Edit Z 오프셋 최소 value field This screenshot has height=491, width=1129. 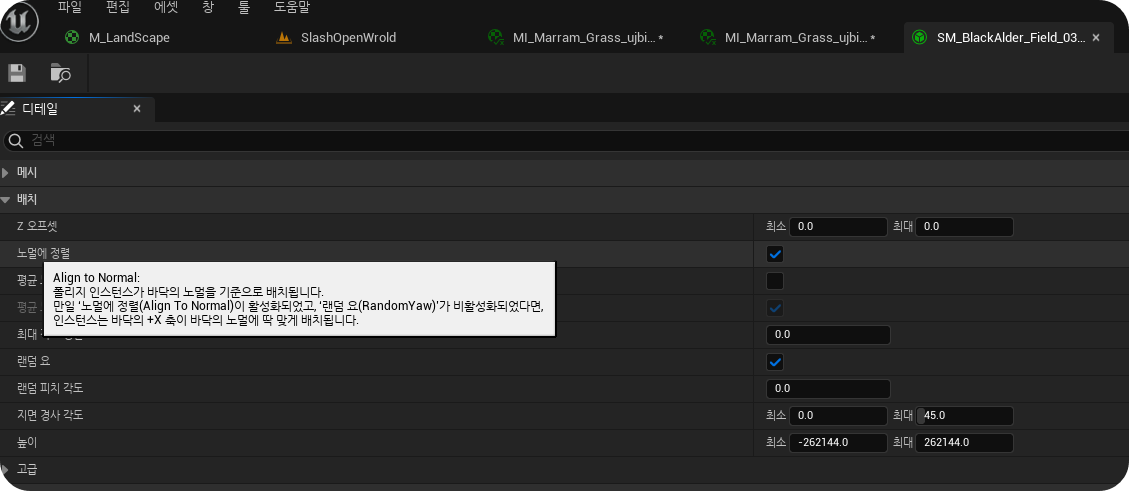coord(838,227)
